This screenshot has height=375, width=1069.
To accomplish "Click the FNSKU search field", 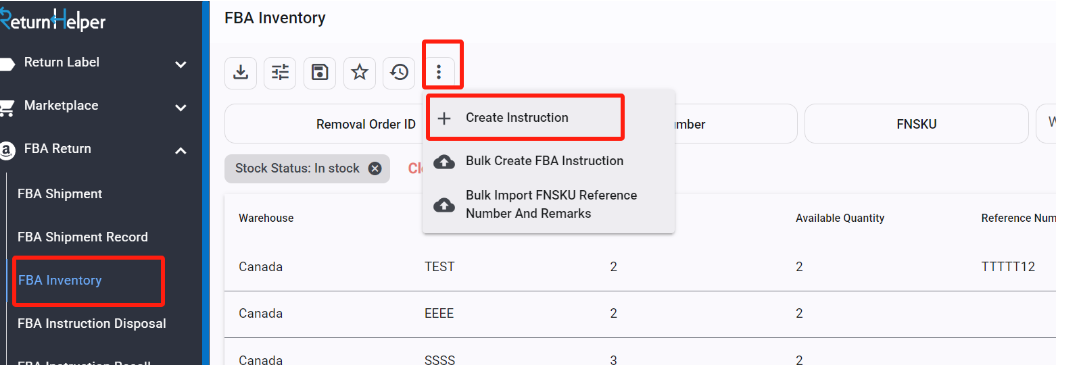I will coord(916,124).
